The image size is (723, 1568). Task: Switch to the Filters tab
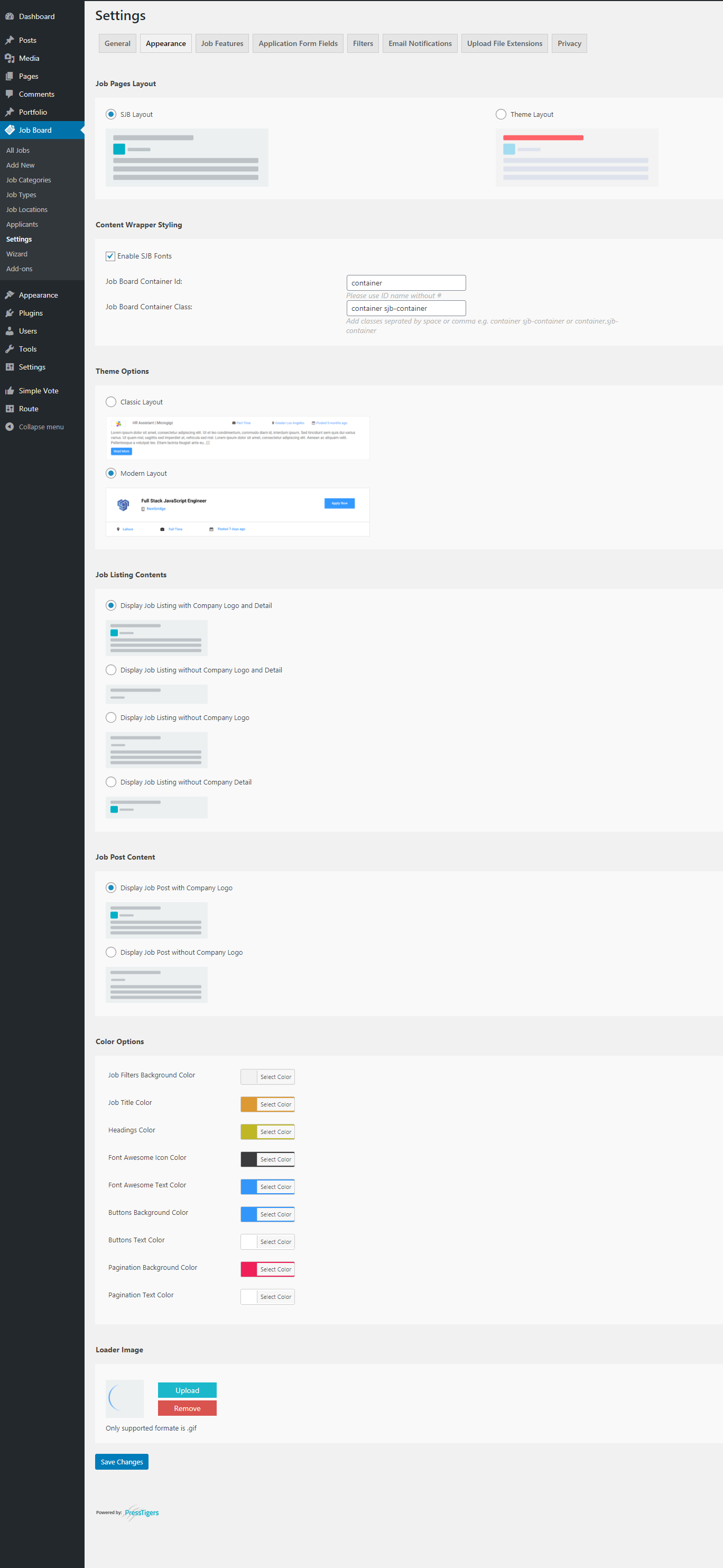363,43
